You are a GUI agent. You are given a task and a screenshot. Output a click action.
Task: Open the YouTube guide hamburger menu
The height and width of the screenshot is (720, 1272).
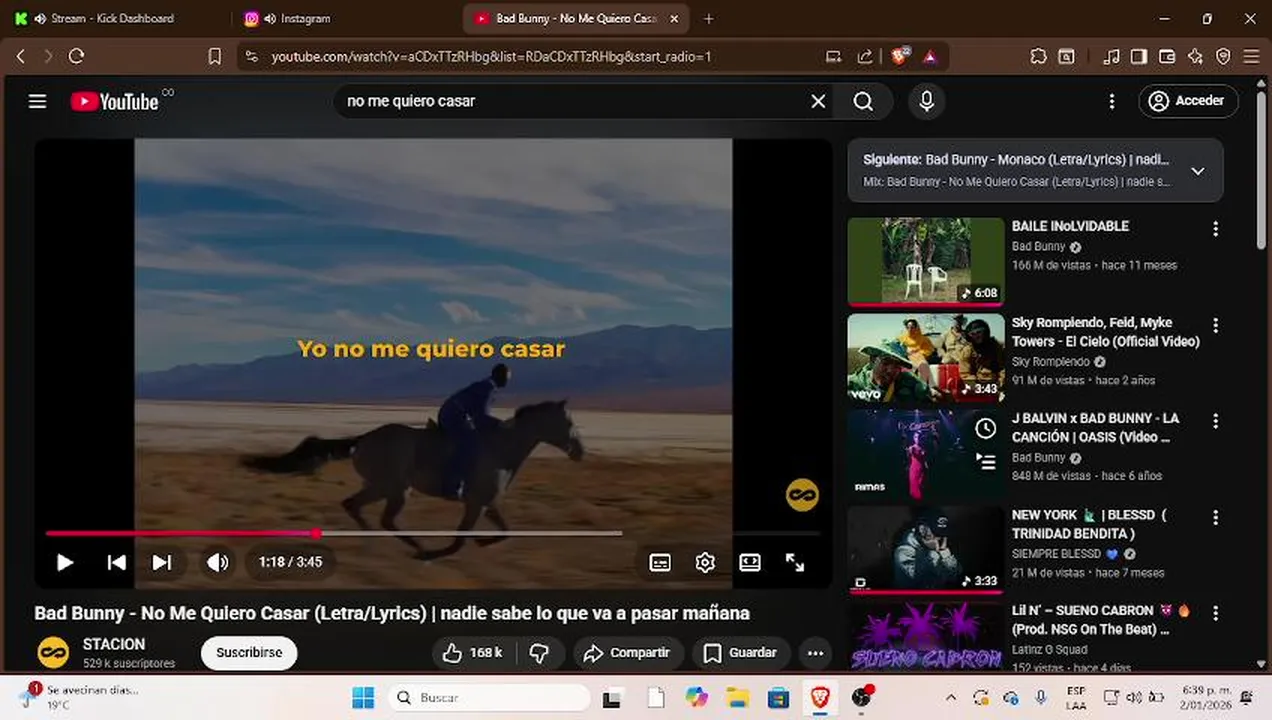(38, 101)
